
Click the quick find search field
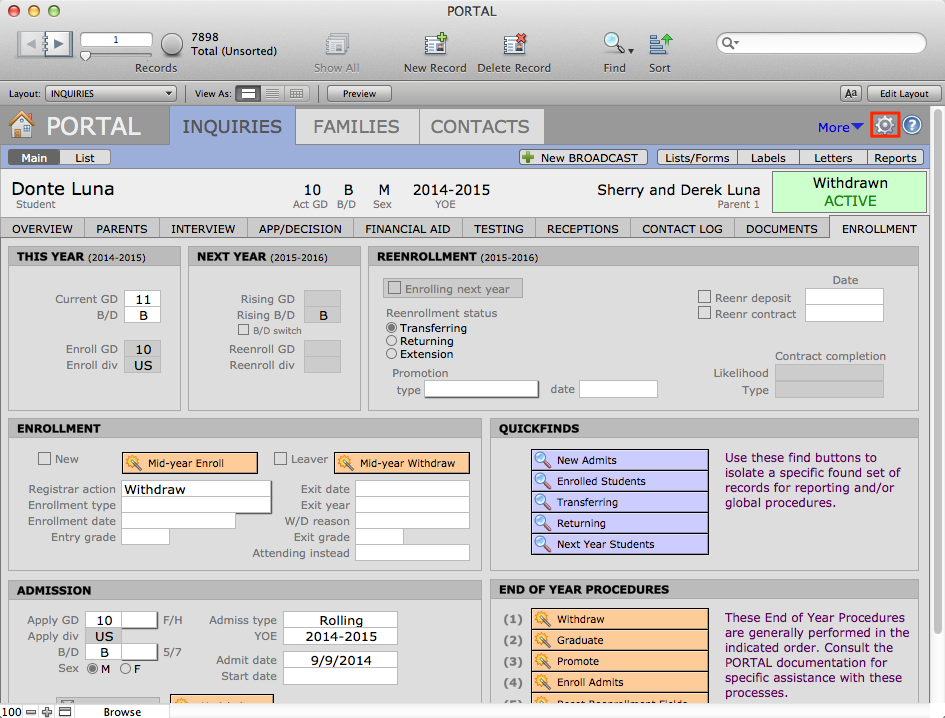click(x=821, y=43)
